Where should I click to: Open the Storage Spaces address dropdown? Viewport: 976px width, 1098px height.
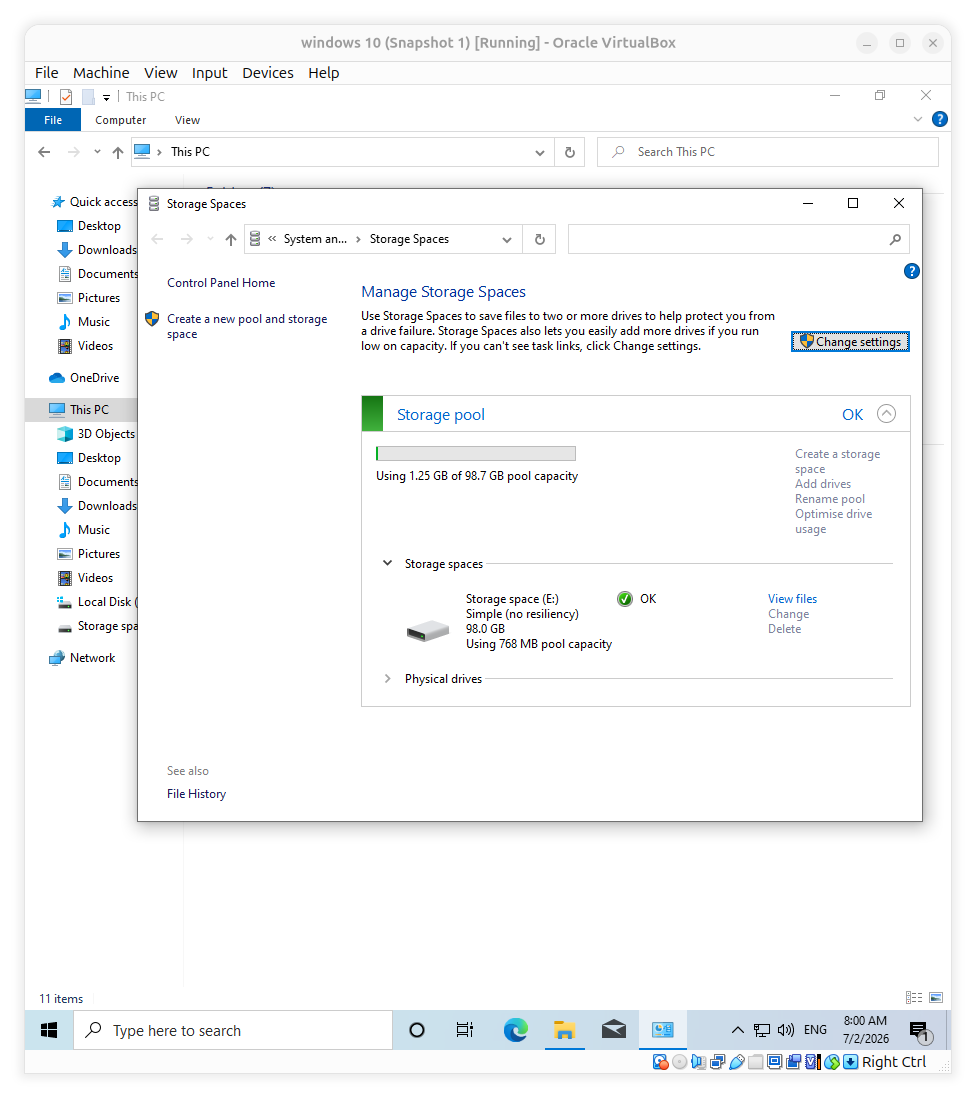507,239
